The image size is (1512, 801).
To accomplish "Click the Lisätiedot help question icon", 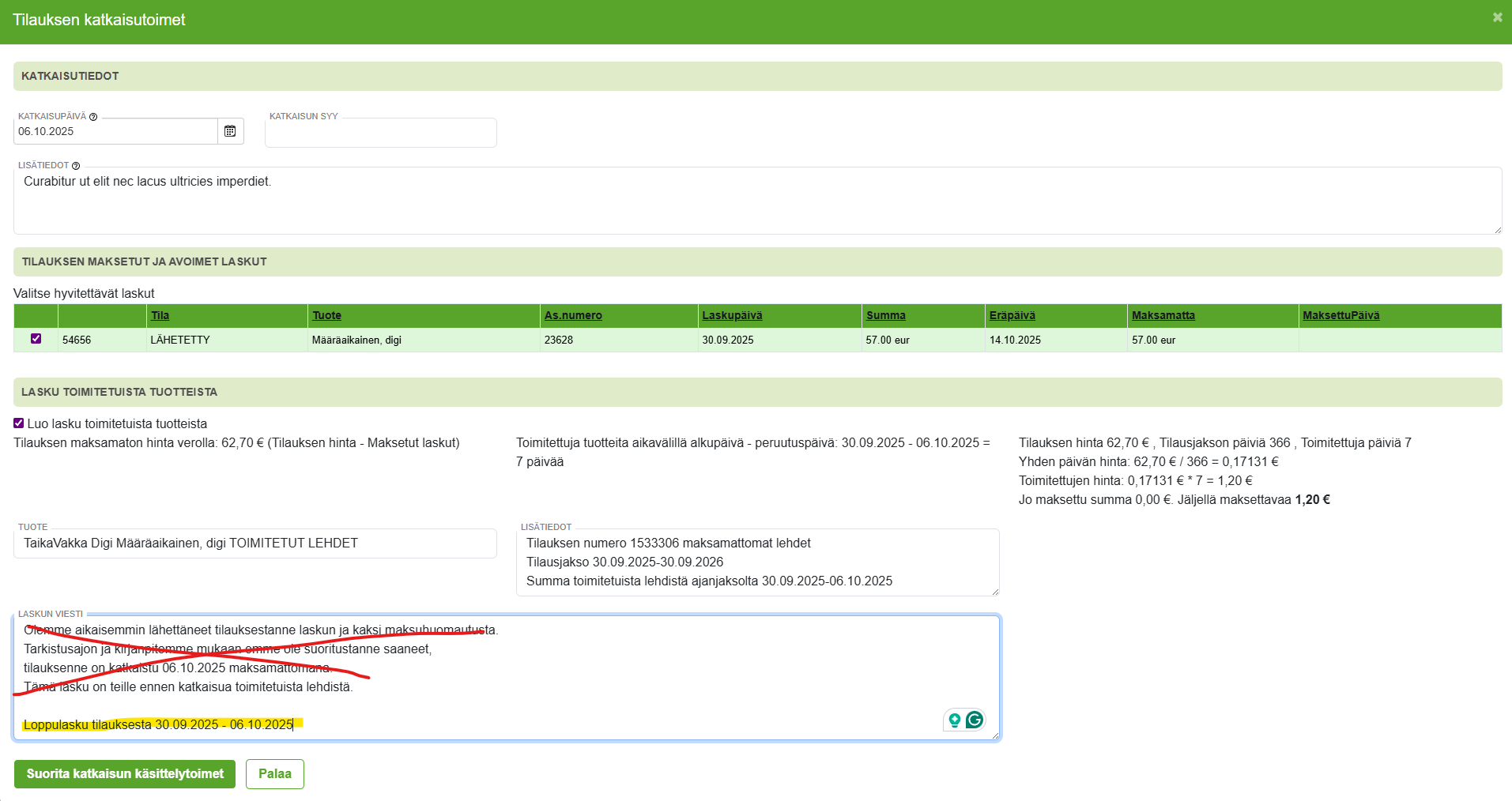I will (x=76, y=166).
